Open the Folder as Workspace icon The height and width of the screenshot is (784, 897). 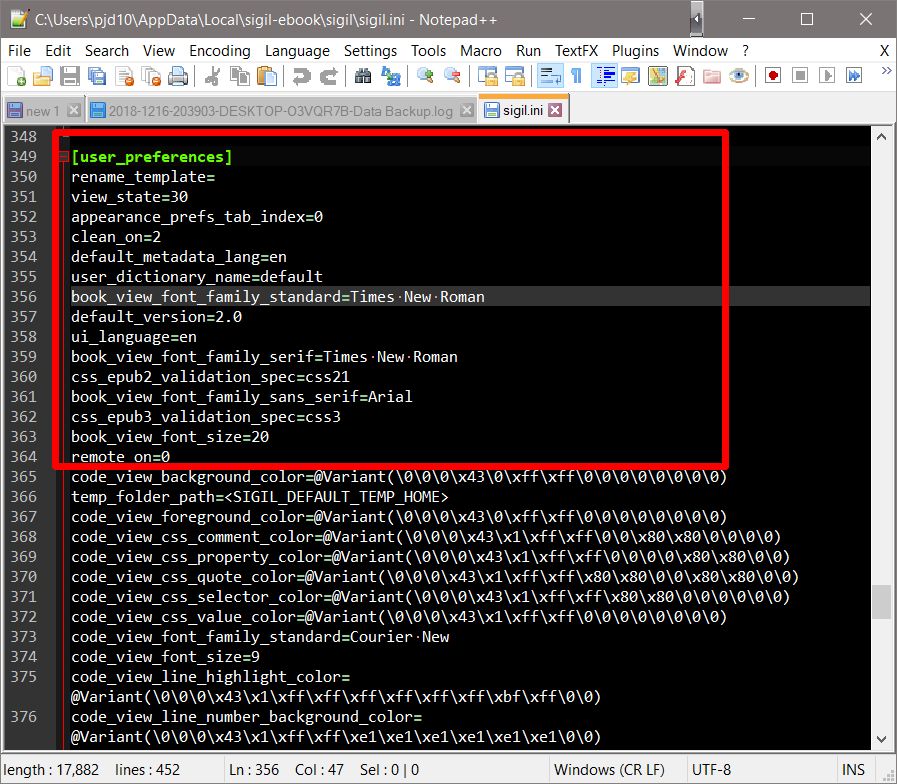pos(712,76)
